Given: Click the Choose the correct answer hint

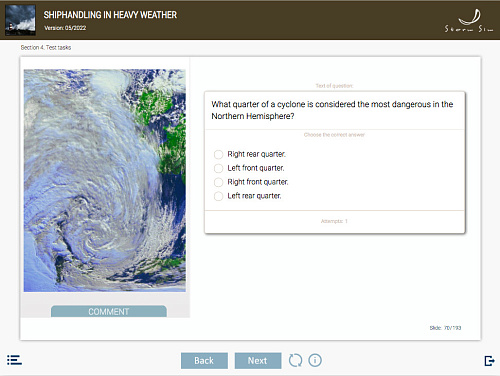Looking at the screenshot, I should tap(334, 135).
